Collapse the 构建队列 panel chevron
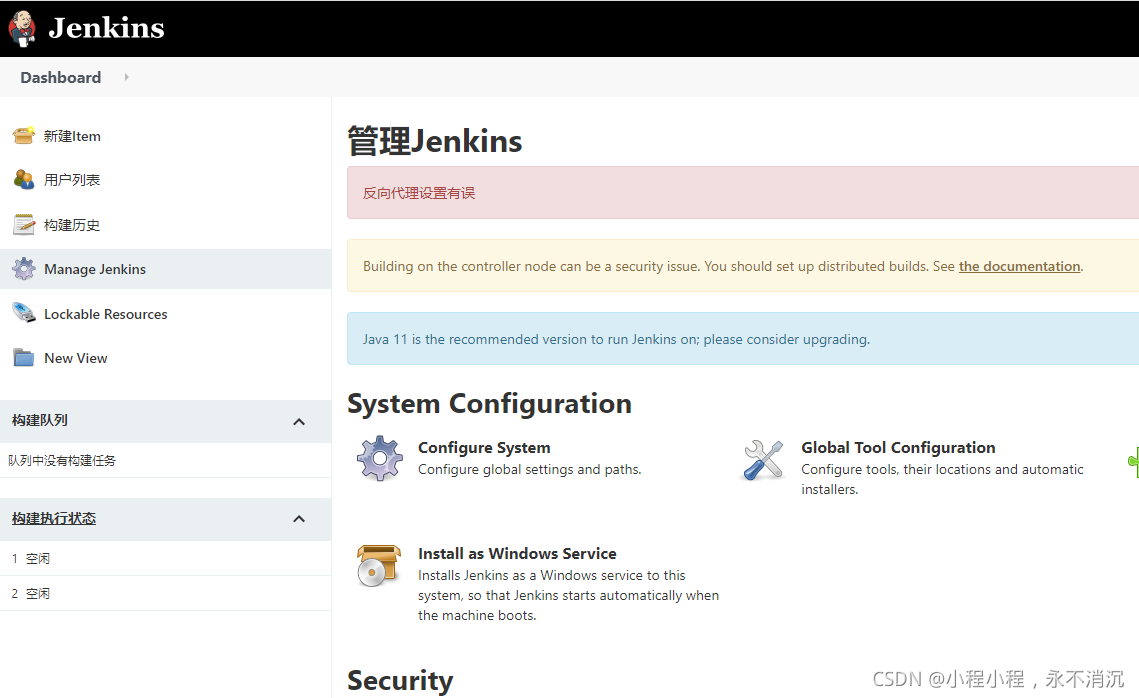The width and height of the screenshot is (1139, 698). click(299, 421)
